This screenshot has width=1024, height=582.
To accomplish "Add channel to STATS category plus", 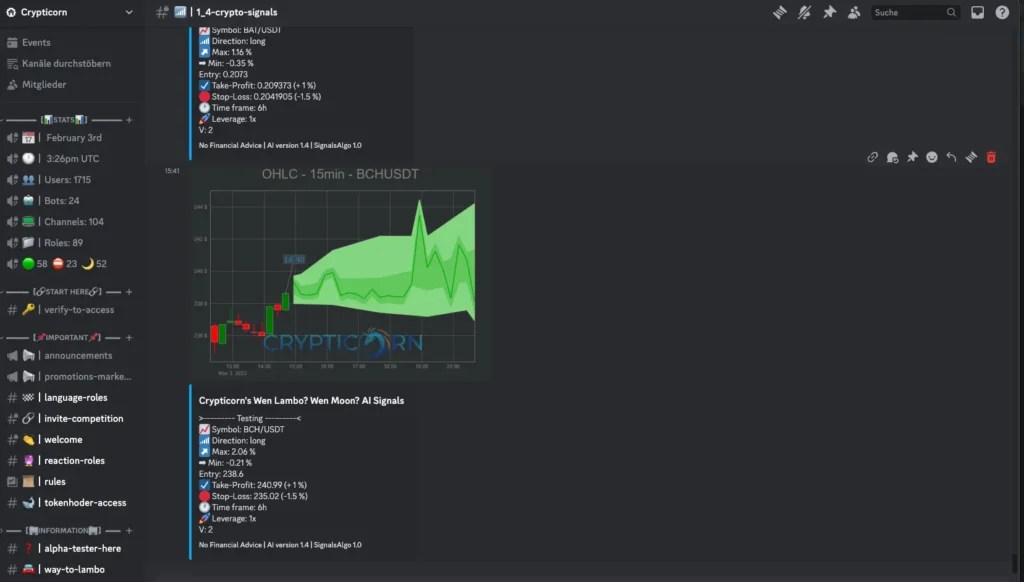I will click(x=129, y=120).
